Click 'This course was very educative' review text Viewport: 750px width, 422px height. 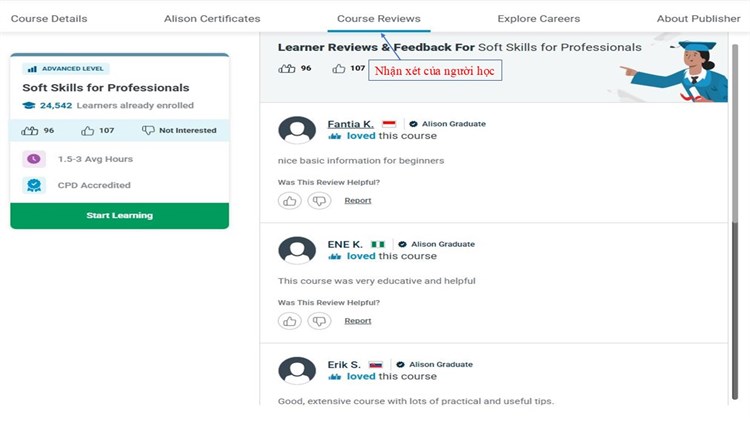377,281
